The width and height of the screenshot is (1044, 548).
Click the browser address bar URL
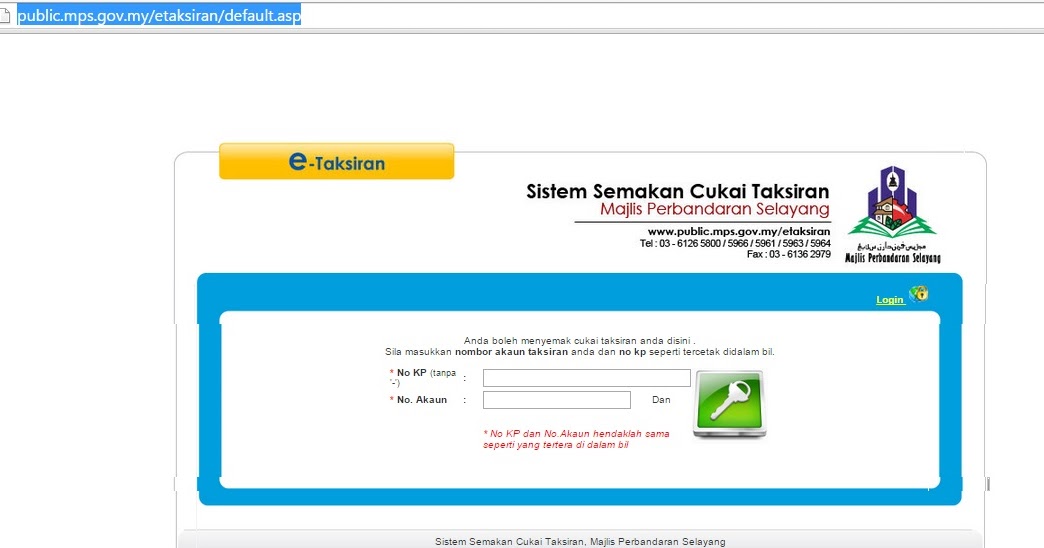(159, 15)
